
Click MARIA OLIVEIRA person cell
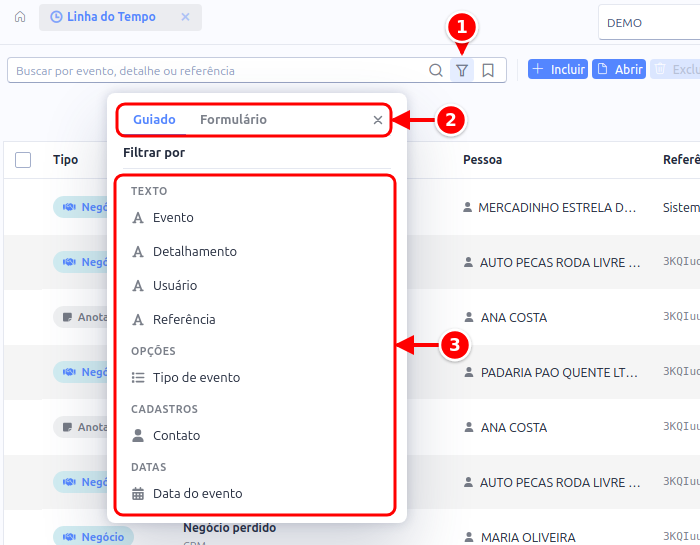519,537
